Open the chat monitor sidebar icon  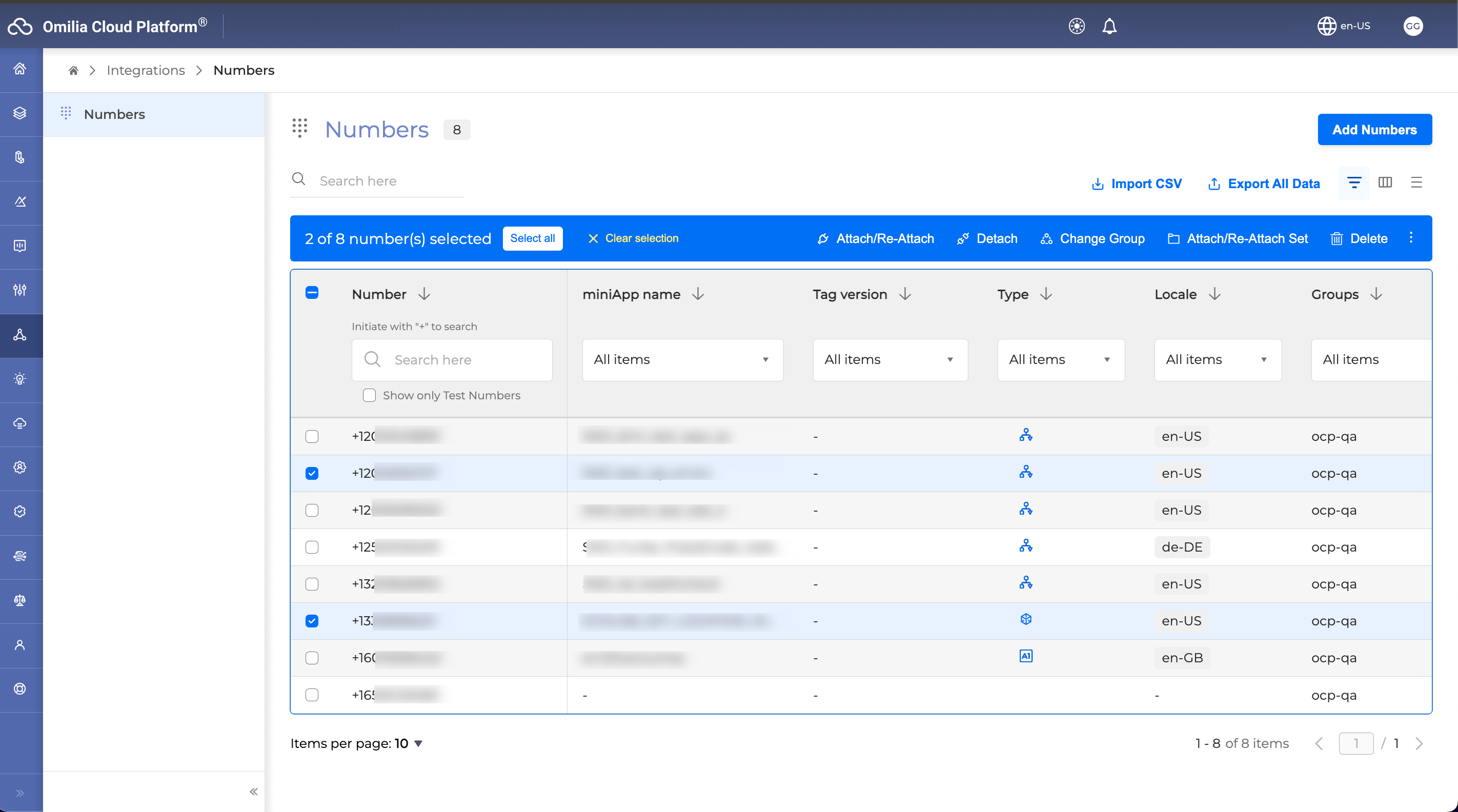point(20,246)
